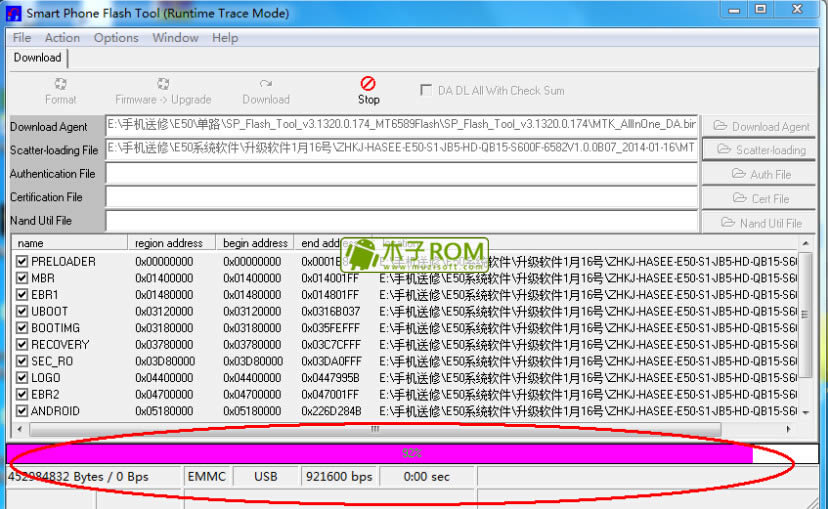
Task: Uncheck the PRELOADER partition checkbox
Action: [x=22, y=262]
